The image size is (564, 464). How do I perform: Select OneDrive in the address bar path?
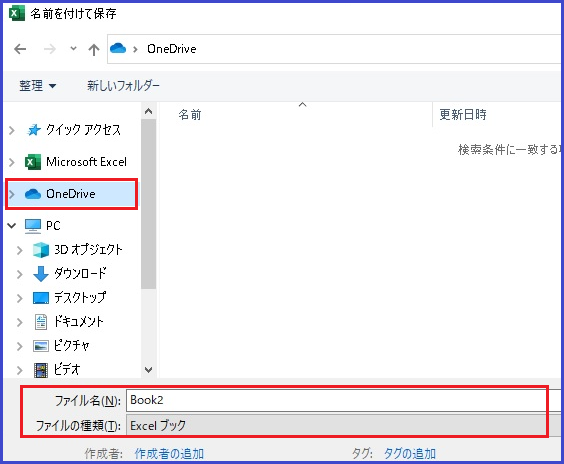pyautogui.click(x=172, y=49)
